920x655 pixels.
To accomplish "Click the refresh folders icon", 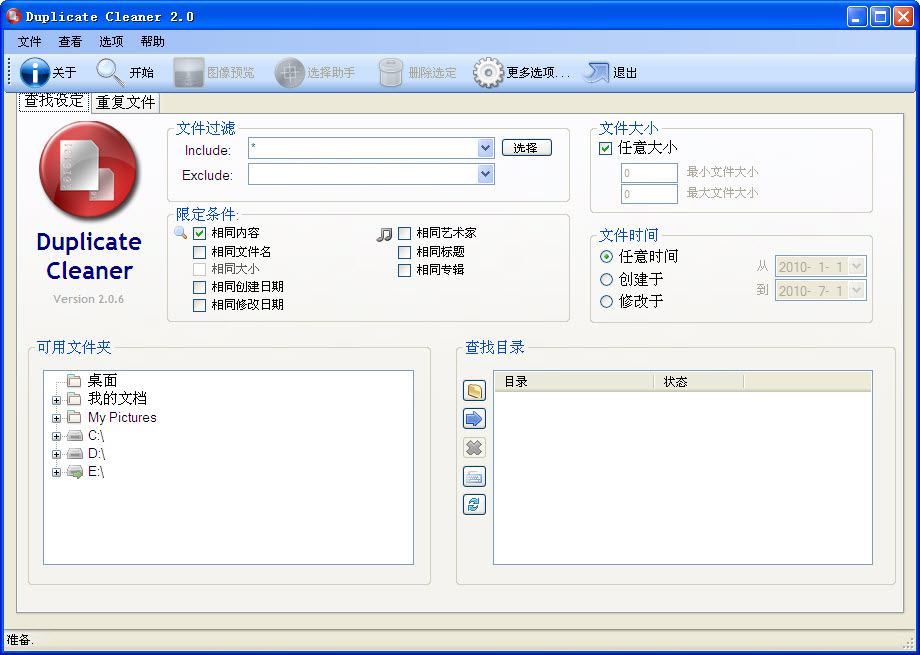I will point(474,505).
